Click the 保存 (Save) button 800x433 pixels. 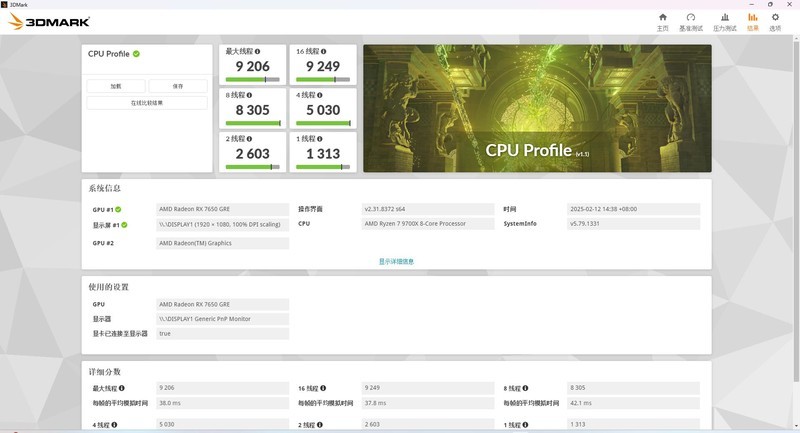click(178, 86)
